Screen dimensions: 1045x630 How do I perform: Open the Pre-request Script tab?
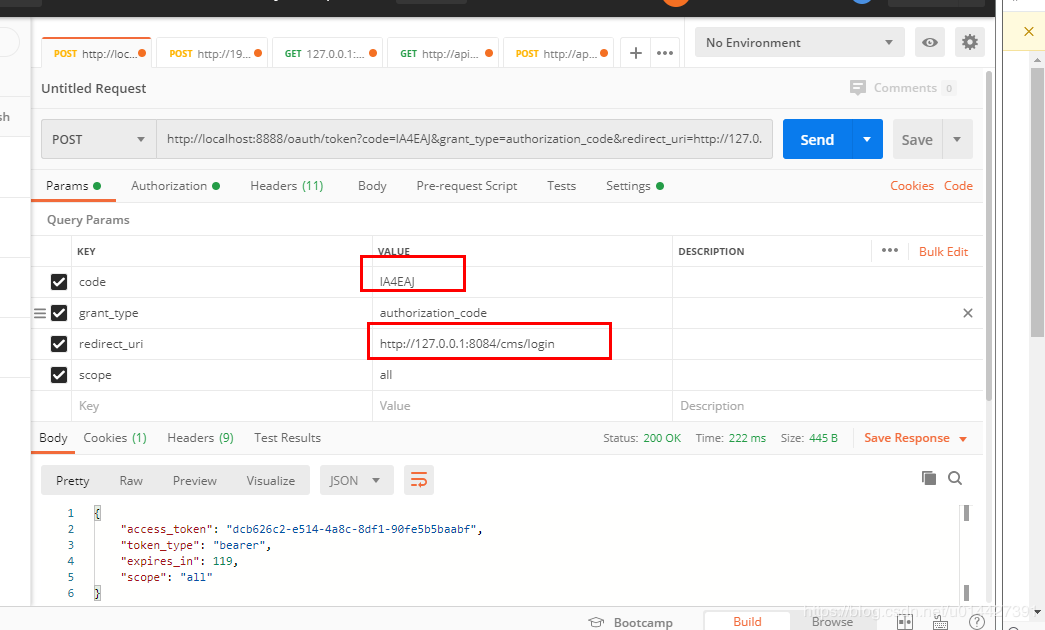[x=467, y=186]
